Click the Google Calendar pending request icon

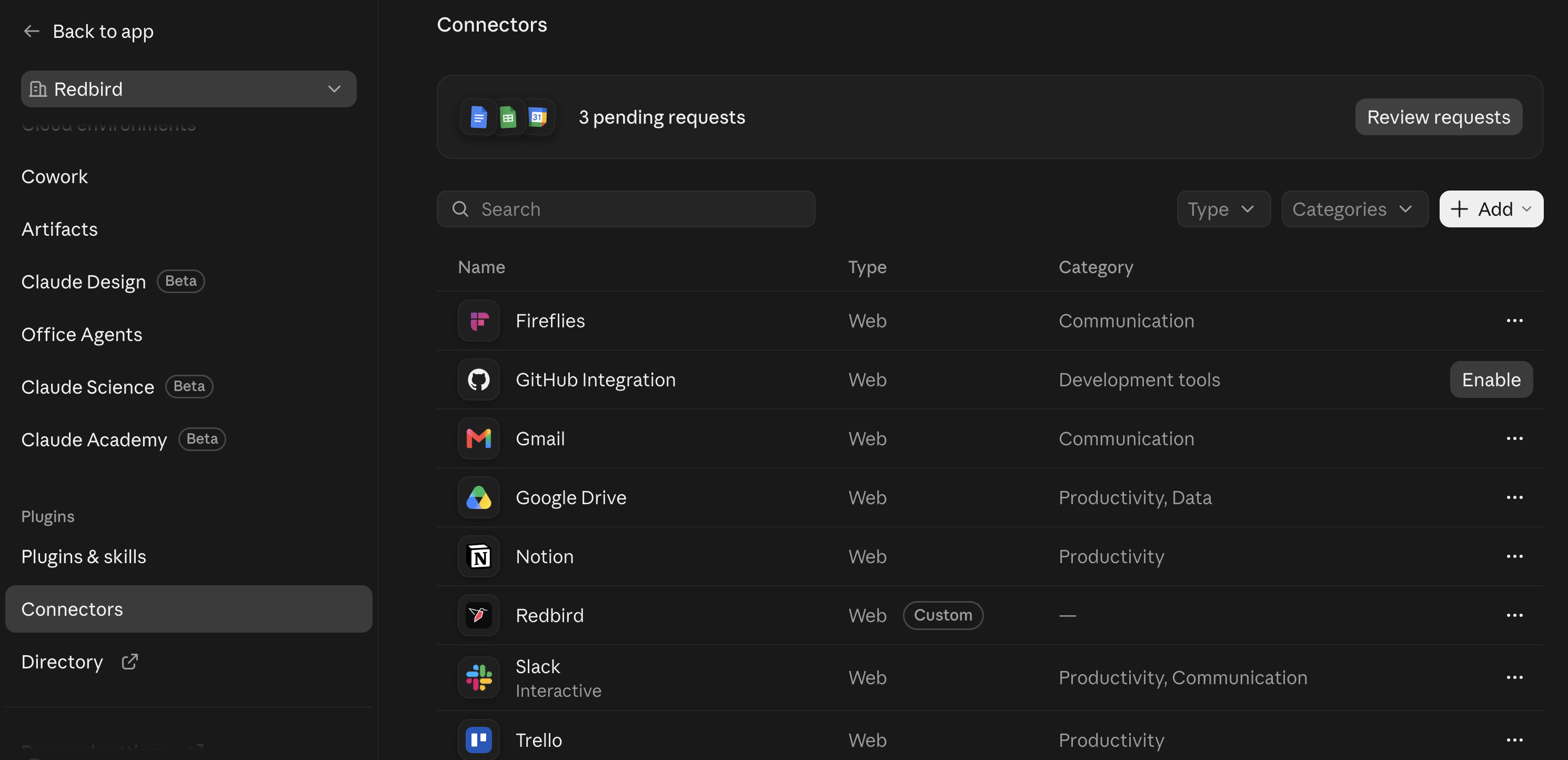(x=537, y=117)
